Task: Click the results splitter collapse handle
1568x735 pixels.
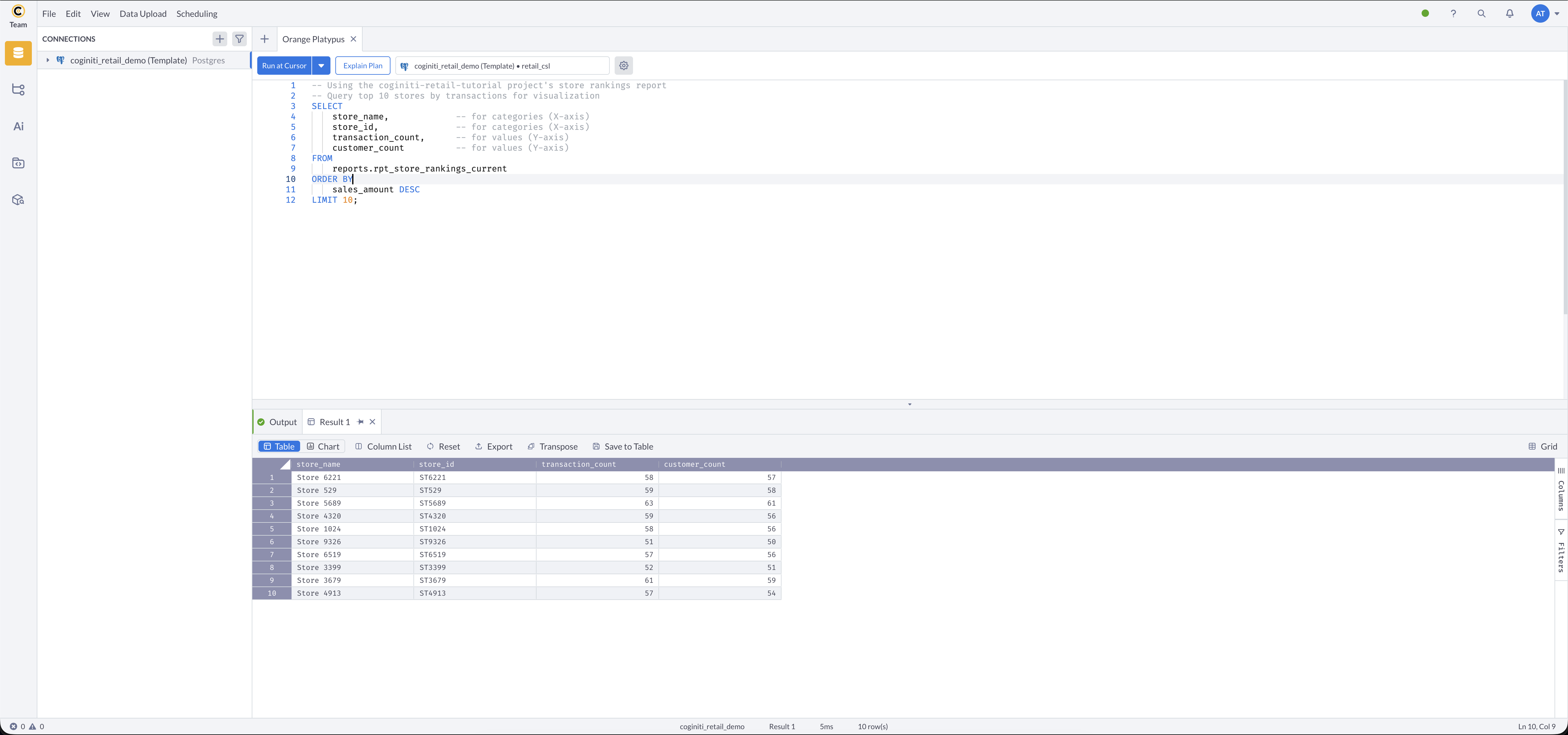Action: pyautogui.click(x=909, y=404)
